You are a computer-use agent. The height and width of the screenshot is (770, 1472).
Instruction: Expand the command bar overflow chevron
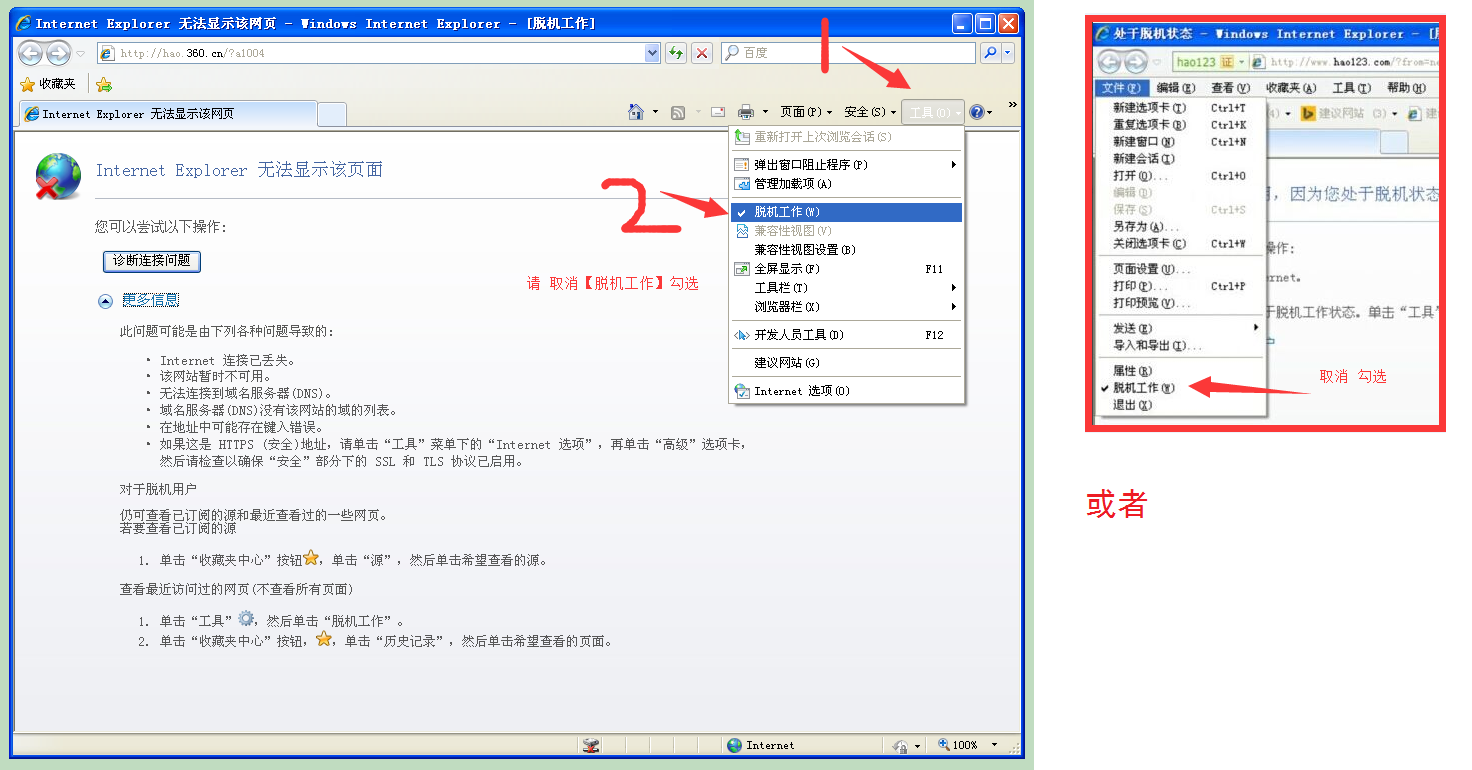tap(1012, 104)
